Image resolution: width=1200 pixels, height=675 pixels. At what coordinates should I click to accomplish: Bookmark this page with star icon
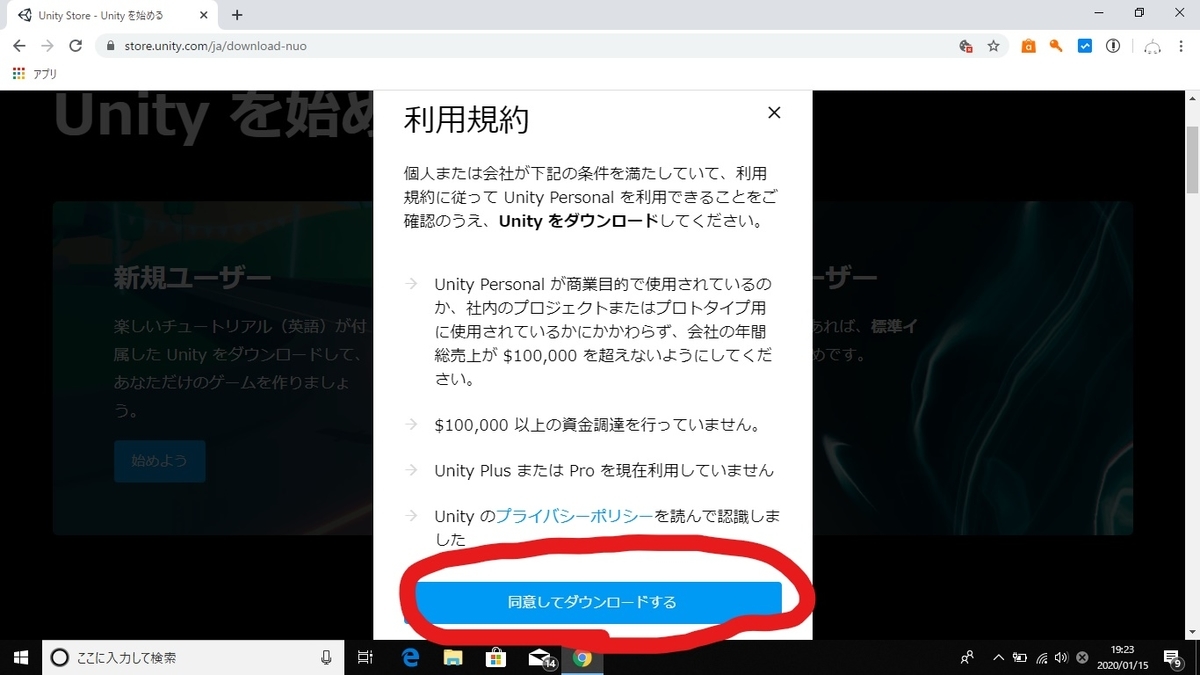[x=993, y=46]
